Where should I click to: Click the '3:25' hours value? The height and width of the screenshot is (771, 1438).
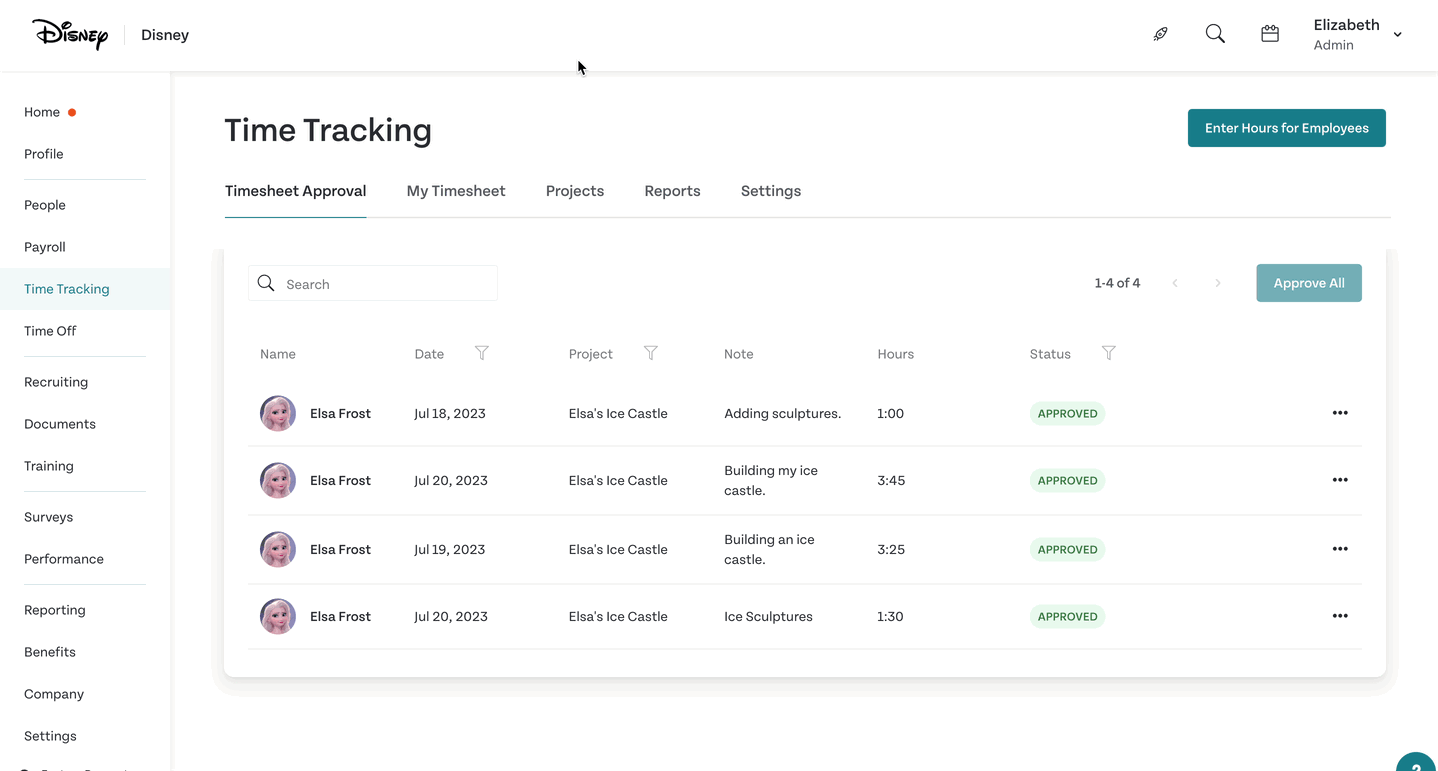coord(891,549)
